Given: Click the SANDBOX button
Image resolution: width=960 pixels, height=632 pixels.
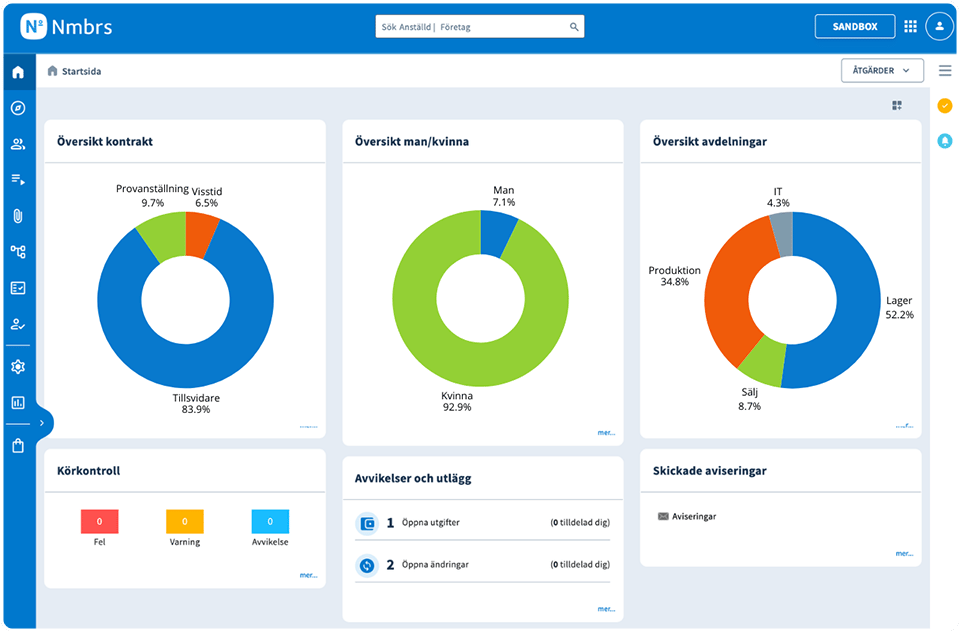Looking at the screenshot, I should coord(854,27).
